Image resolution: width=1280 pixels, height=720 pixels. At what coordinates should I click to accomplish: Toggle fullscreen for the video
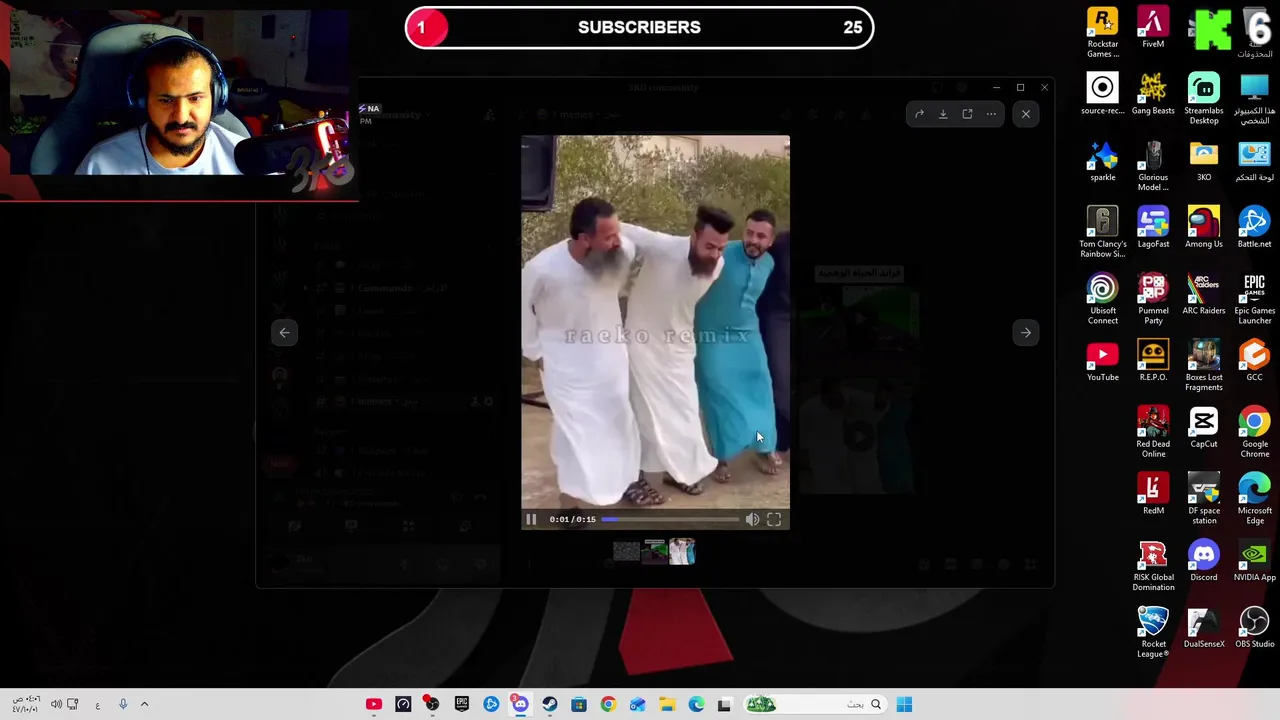click(774, 519)
